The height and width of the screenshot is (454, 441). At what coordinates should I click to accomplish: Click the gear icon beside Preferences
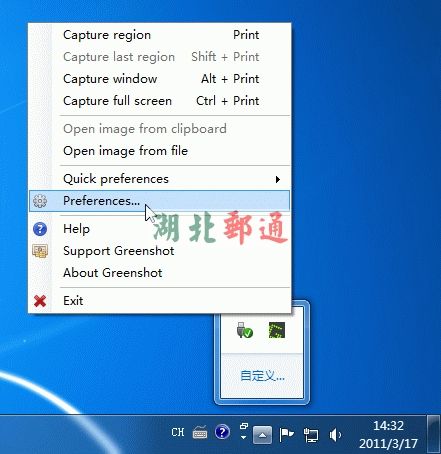pyautogui.click(x=40, y=201)
